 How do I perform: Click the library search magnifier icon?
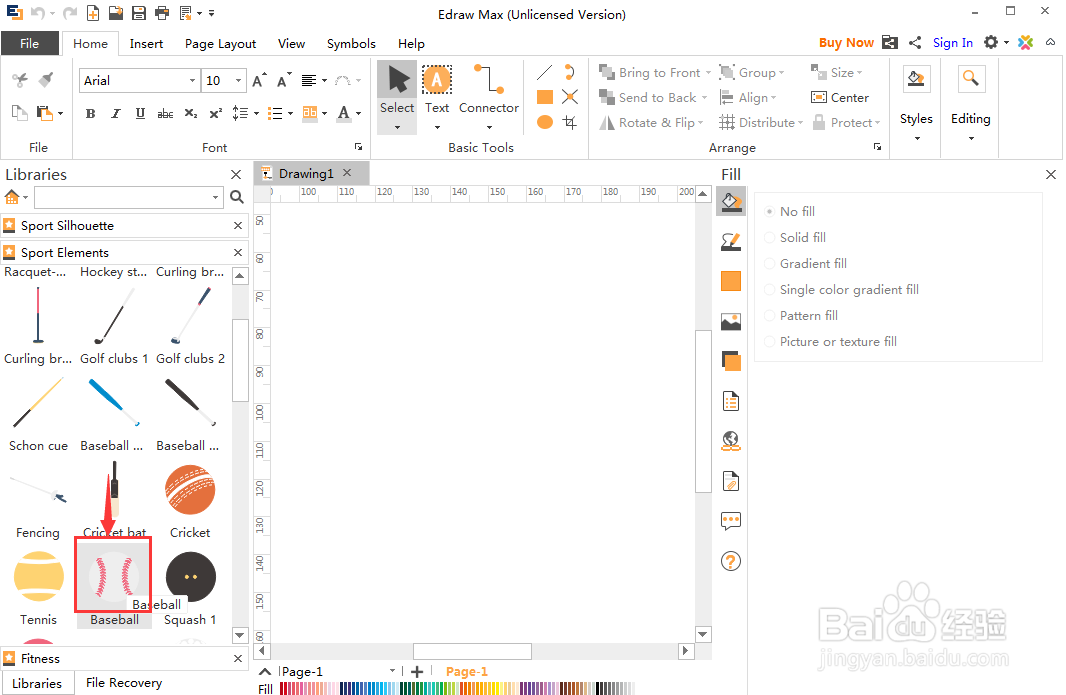(237, 197)
